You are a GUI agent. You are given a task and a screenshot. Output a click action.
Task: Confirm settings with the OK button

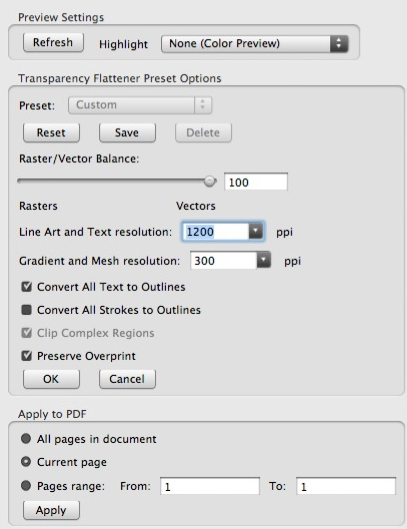coord(51,379)
